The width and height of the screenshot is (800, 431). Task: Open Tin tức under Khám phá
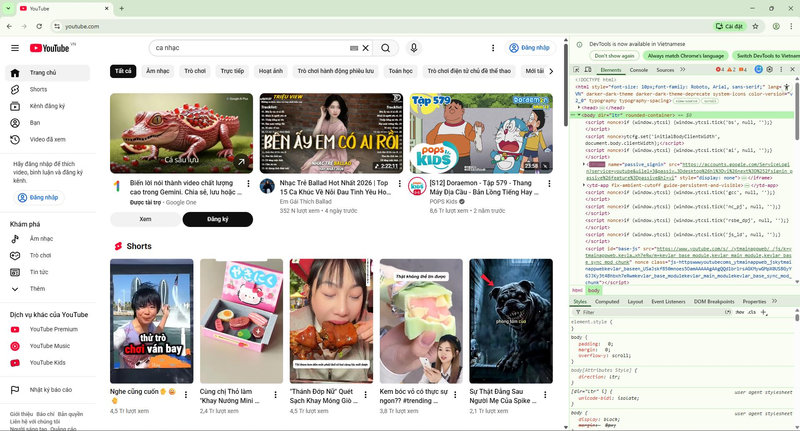point(47,272)
